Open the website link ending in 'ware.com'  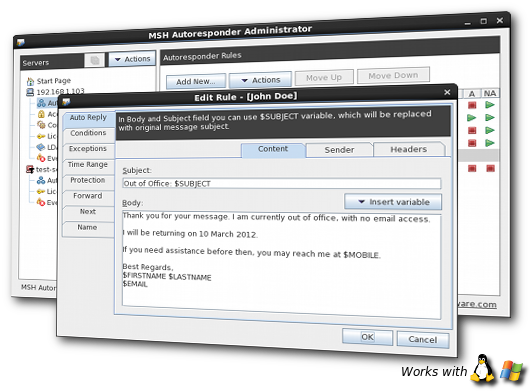click(477, 304)
